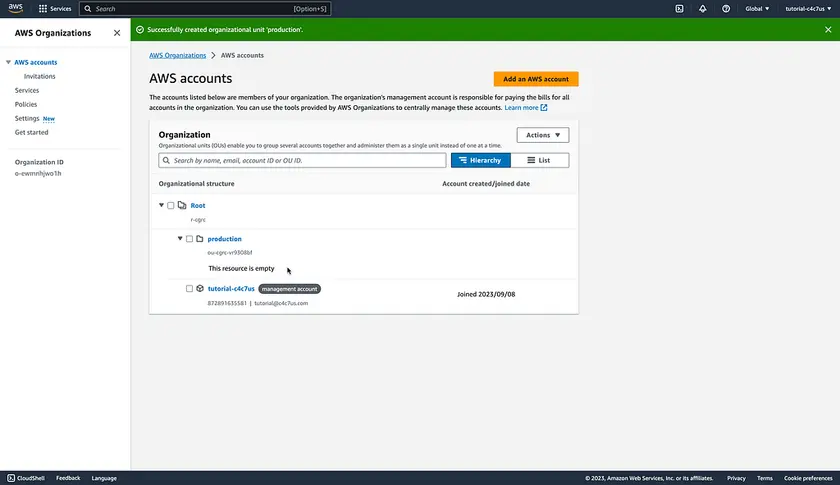Close the AWS Organizations side panel
Screen dimensions: 840x485
coord(117,33)
